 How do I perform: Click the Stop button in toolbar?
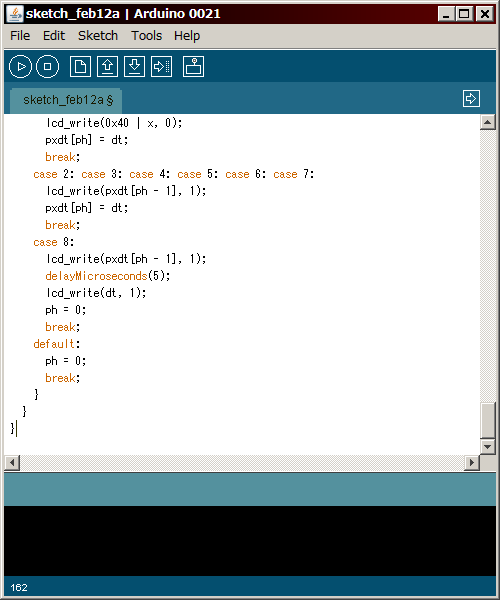pyautogui.click(x=47, y=67)
